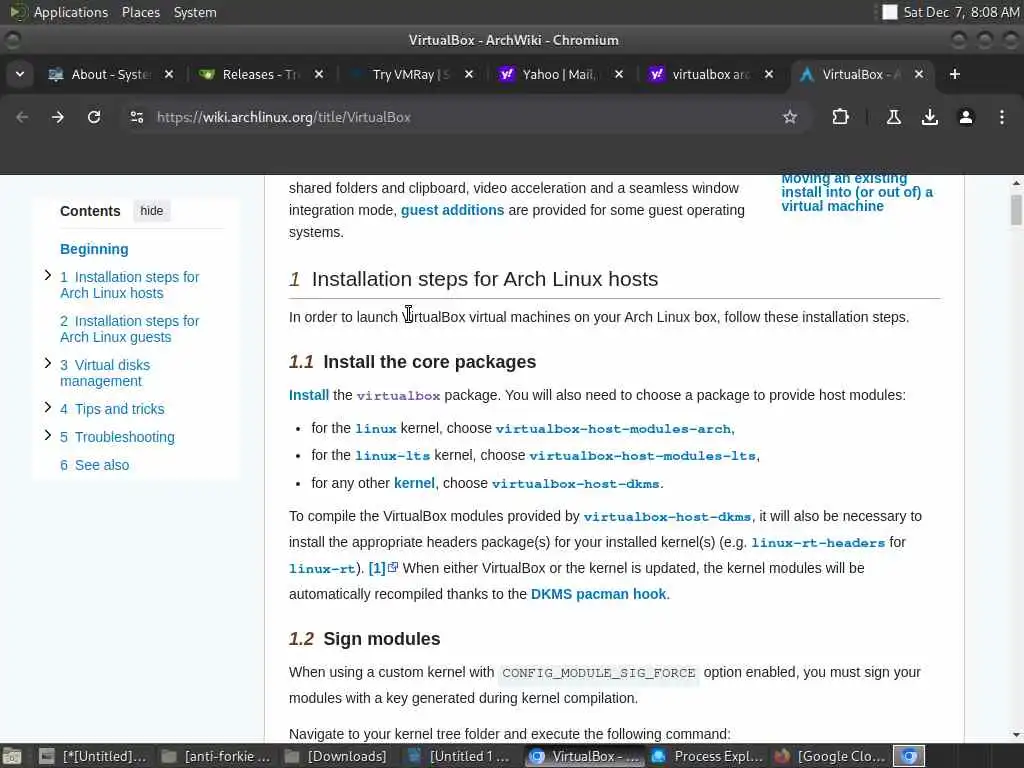This screenshot has height=768, width=1024.
Task: Open the Applications menu
Action: pos(71,12)
